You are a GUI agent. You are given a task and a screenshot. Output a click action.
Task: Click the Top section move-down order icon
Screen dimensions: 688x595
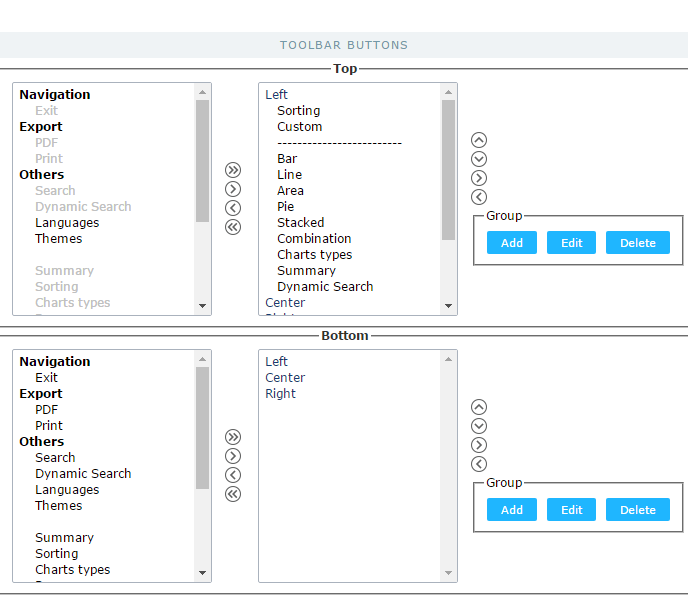coord(479,159)
